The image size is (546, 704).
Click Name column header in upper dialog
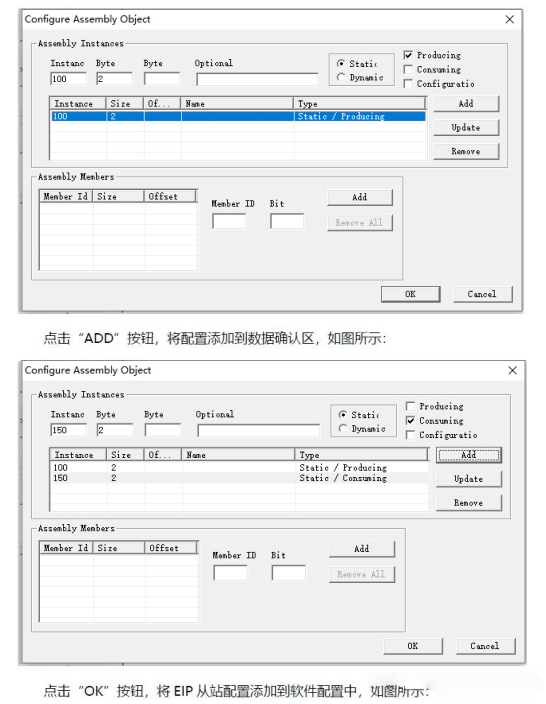pos(237,104)
